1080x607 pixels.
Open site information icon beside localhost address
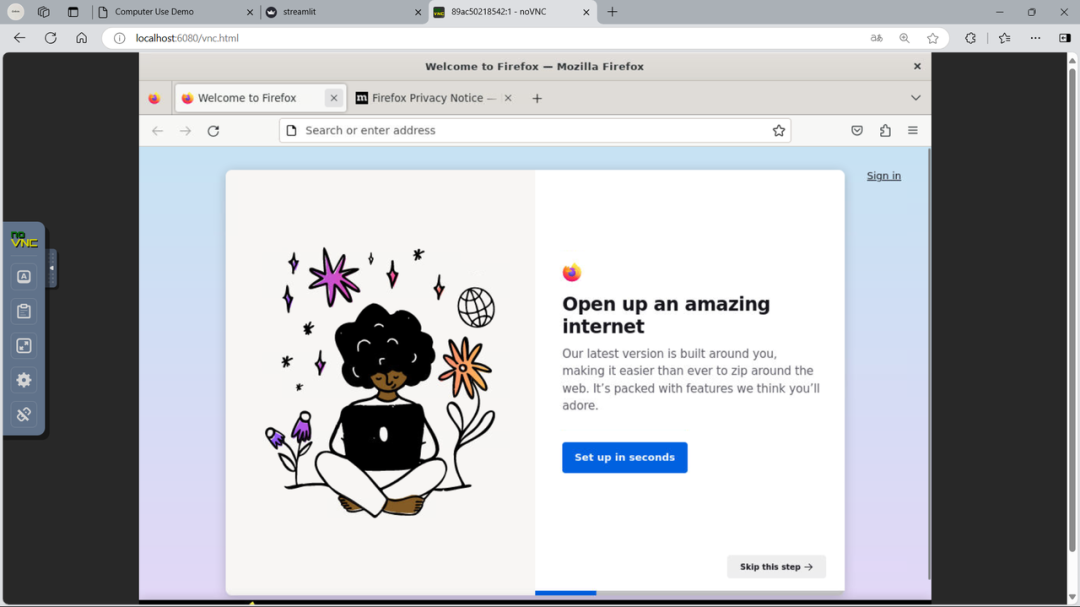pyautogui.click(x=119, y=38)
